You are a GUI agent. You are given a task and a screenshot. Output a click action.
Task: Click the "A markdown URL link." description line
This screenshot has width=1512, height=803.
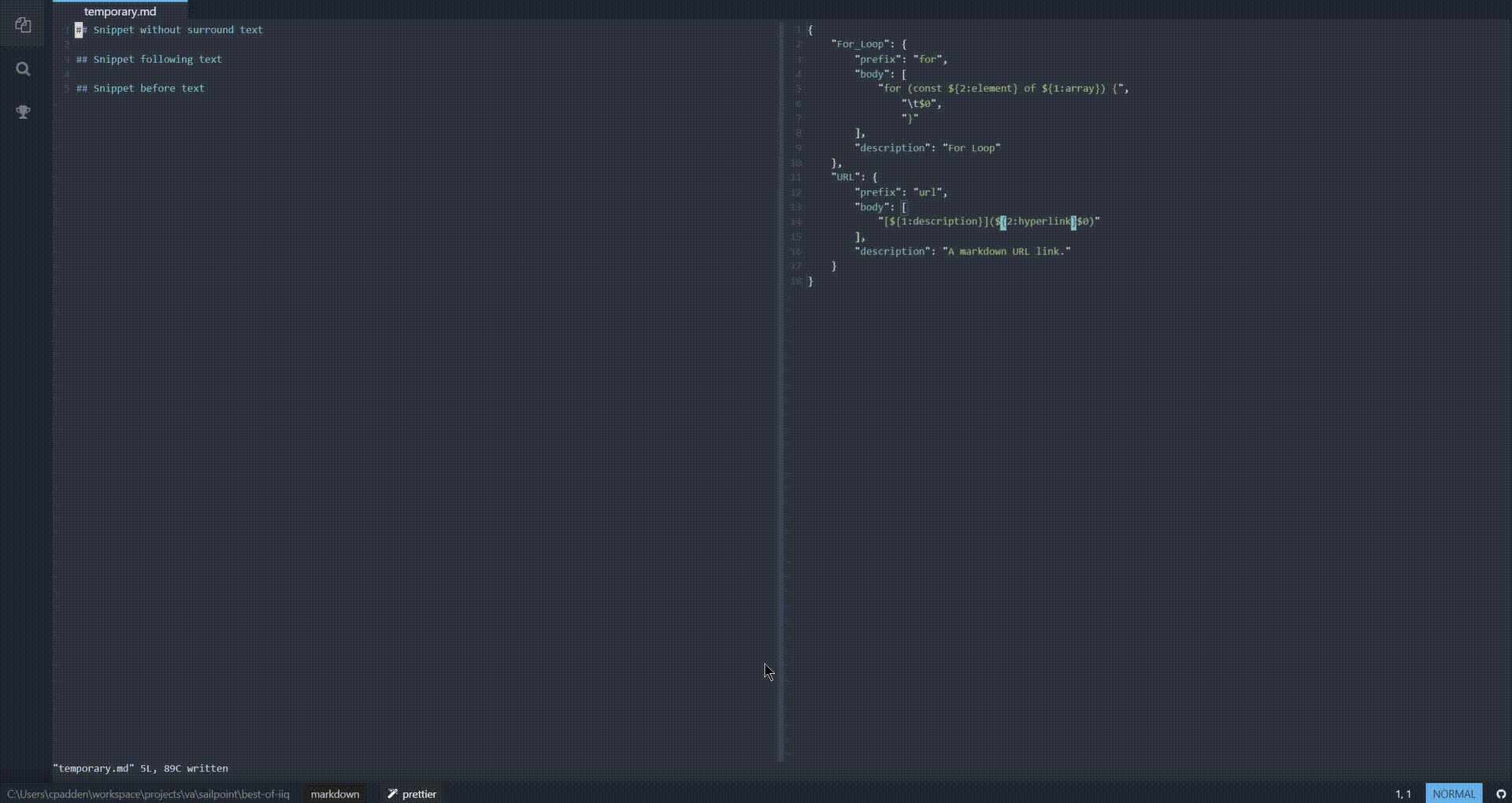click(x=962, y=251)
